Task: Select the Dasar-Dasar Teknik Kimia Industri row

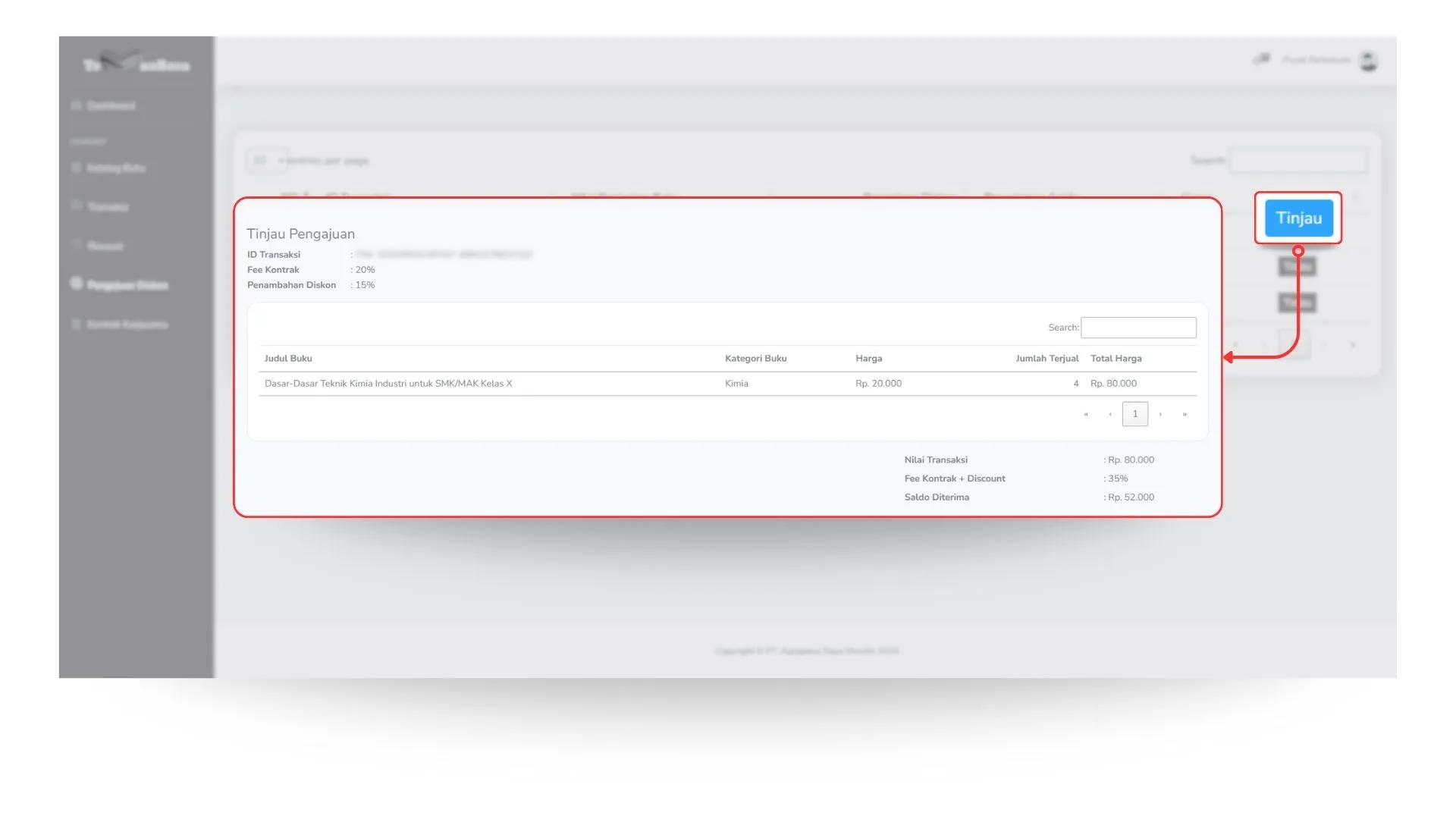Action: pyautogui.click(x=388, y=384)
